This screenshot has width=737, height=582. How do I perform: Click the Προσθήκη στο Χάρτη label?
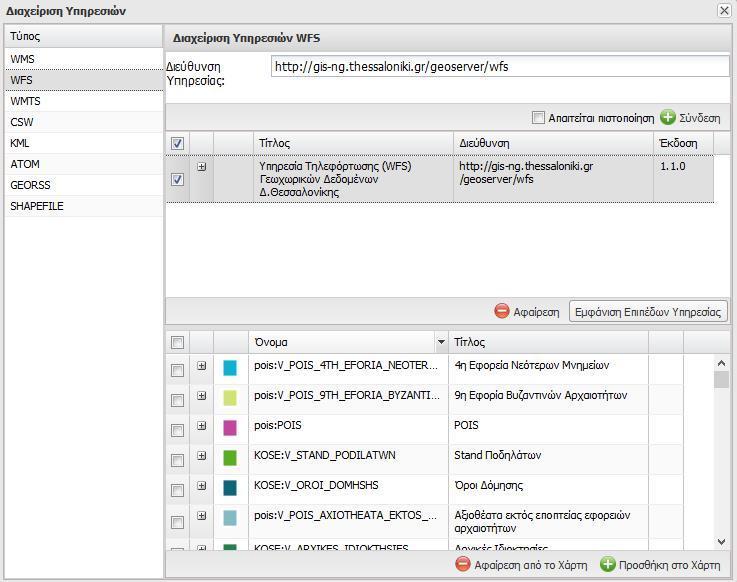pos(669,565)
